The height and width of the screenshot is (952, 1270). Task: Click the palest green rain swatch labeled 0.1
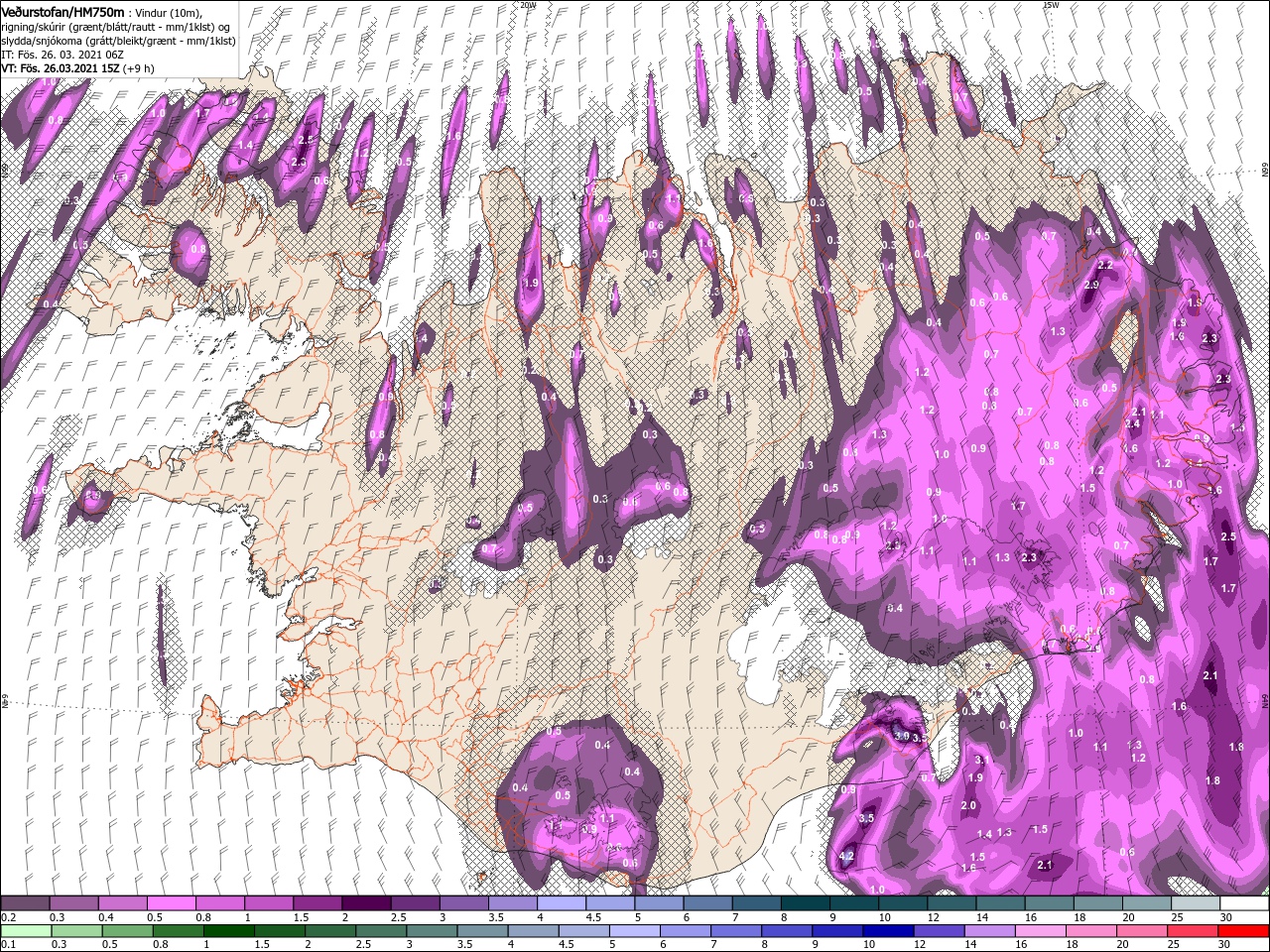[x=26, y=931]
